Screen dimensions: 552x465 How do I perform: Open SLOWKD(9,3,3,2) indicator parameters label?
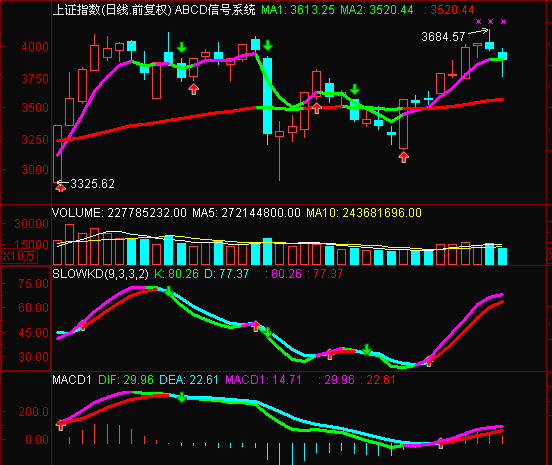(x=100, y=274)
